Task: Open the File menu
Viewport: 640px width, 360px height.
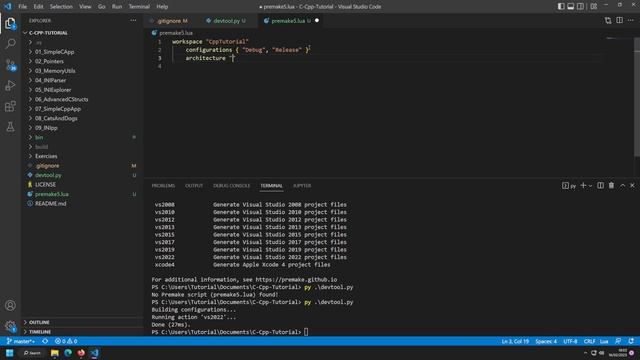Action: [x=22, y=7]
